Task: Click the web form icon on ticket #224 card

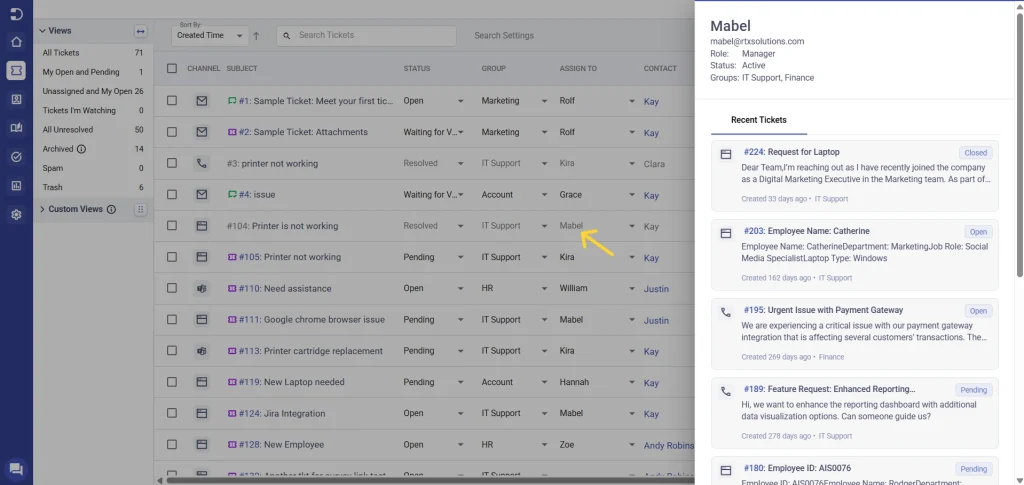Action: [726, 155]
